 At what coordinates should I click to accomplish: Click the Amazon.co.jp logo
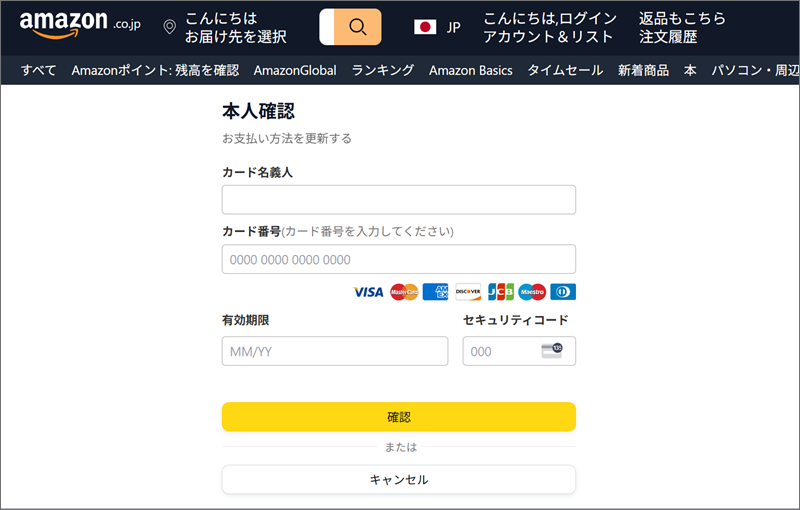(80, 24)
